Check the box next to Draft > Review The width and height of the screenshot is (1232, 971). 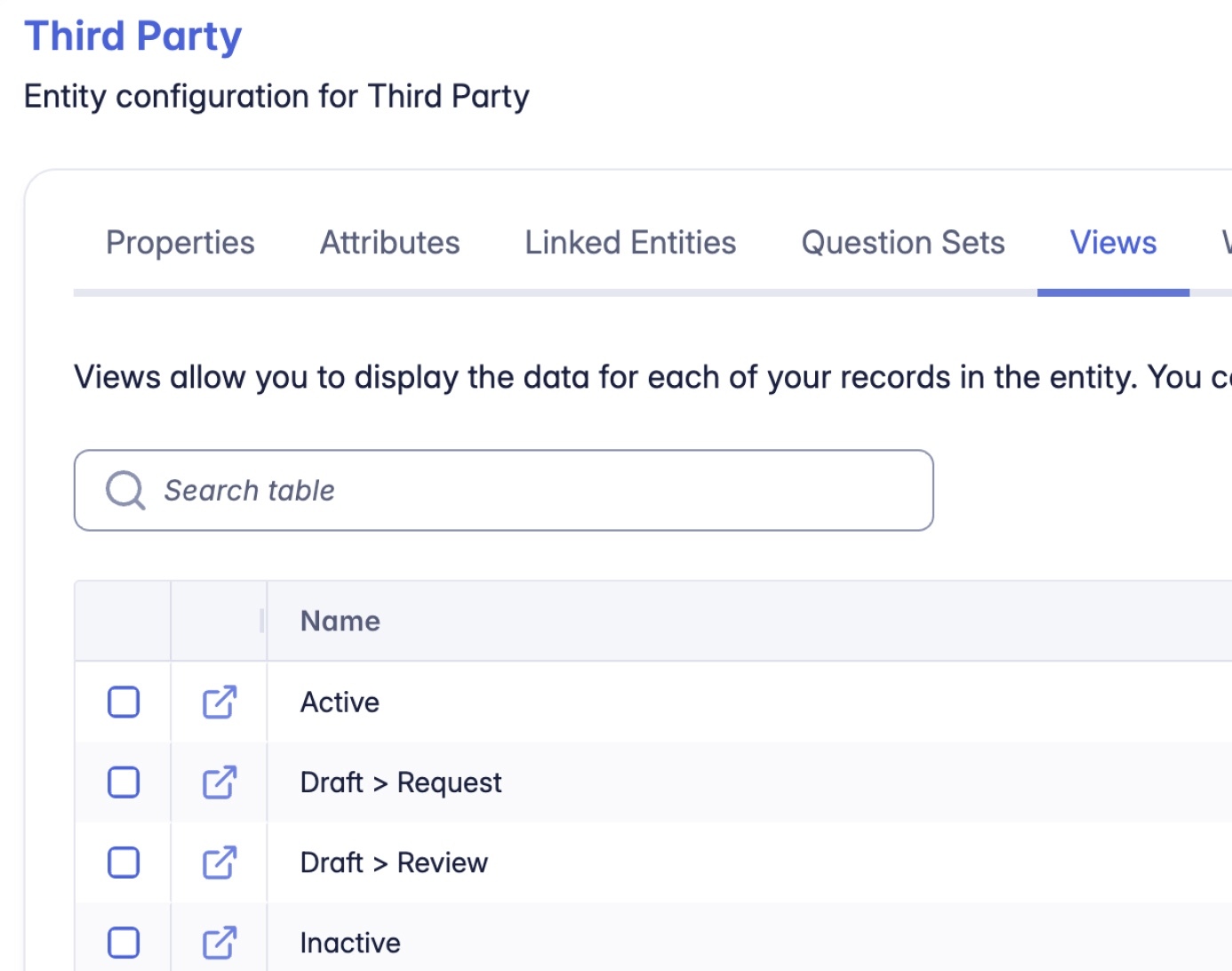[124, 863]
